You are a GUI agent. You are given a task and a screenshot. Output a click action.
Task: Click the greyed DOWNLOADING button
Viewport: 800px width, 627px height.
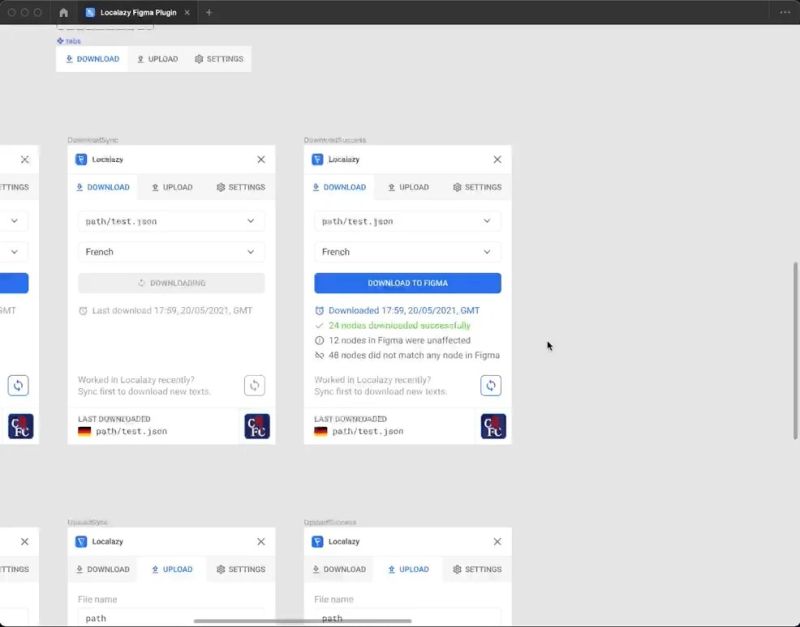pyautogui.click(x=170, y=282)
